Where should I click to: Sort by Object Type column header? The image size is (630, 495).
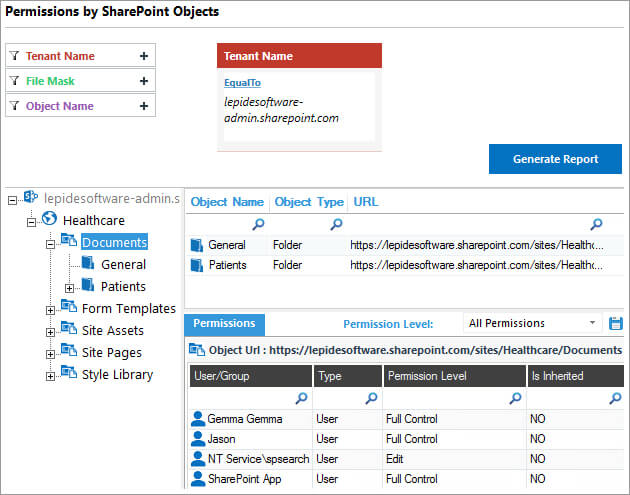pos(309,202)
